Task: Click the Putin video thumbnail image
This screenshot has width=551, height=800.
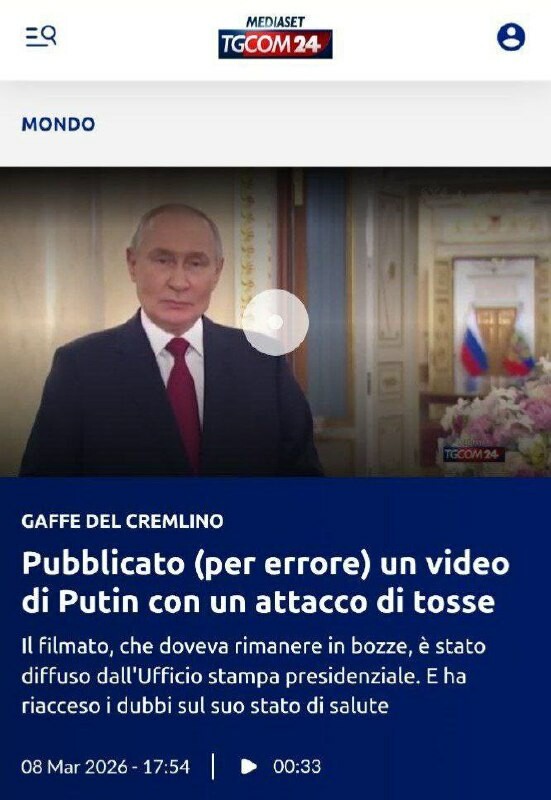Action: [x=276, y=322]
